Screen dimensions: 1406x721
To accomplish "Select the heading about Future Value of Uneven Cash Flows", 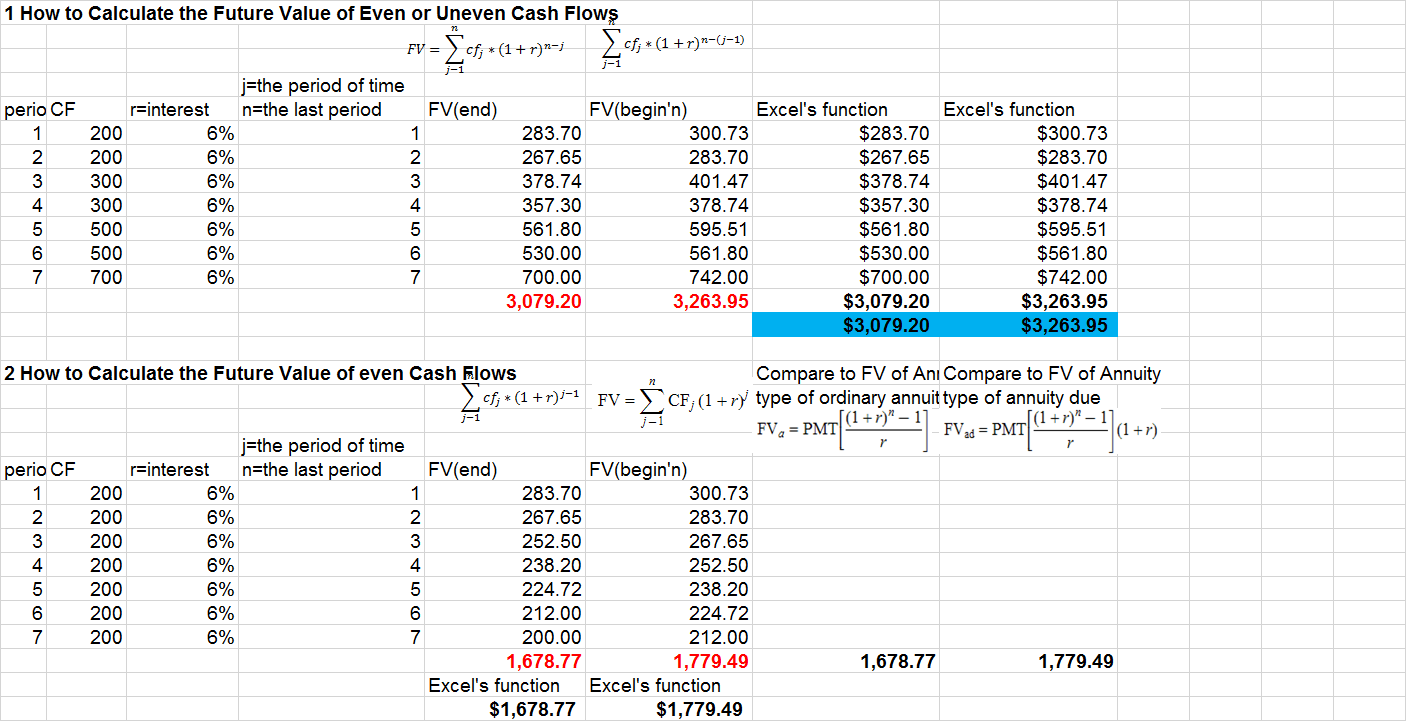I will (300, 14).
